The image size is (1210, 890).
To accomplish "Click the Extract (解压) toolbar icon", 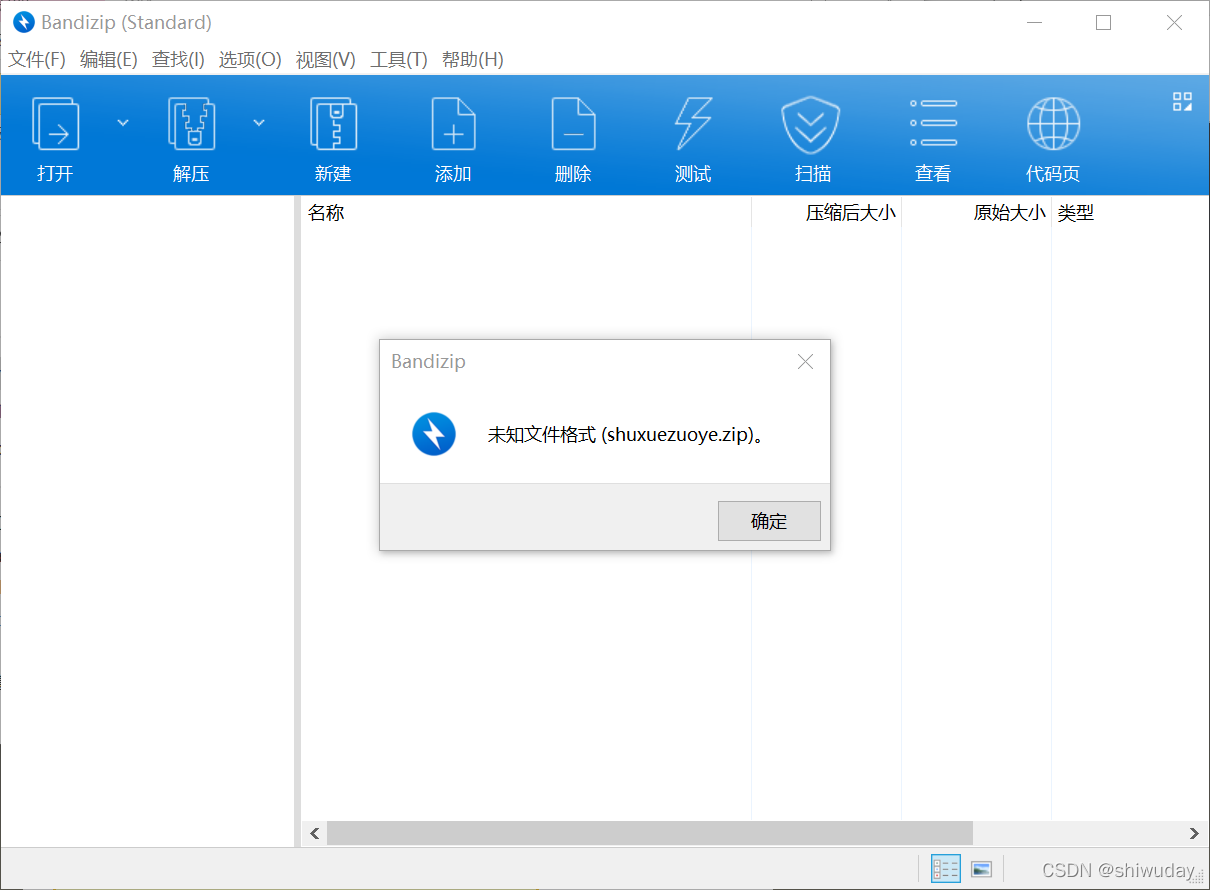I will (x=191, y=124).
